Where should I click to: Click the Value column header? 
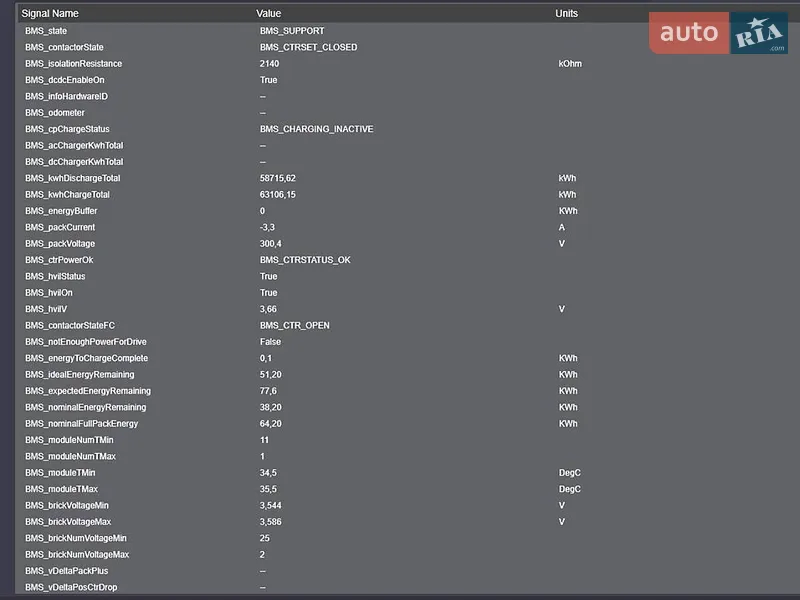[x=268, y=14]
